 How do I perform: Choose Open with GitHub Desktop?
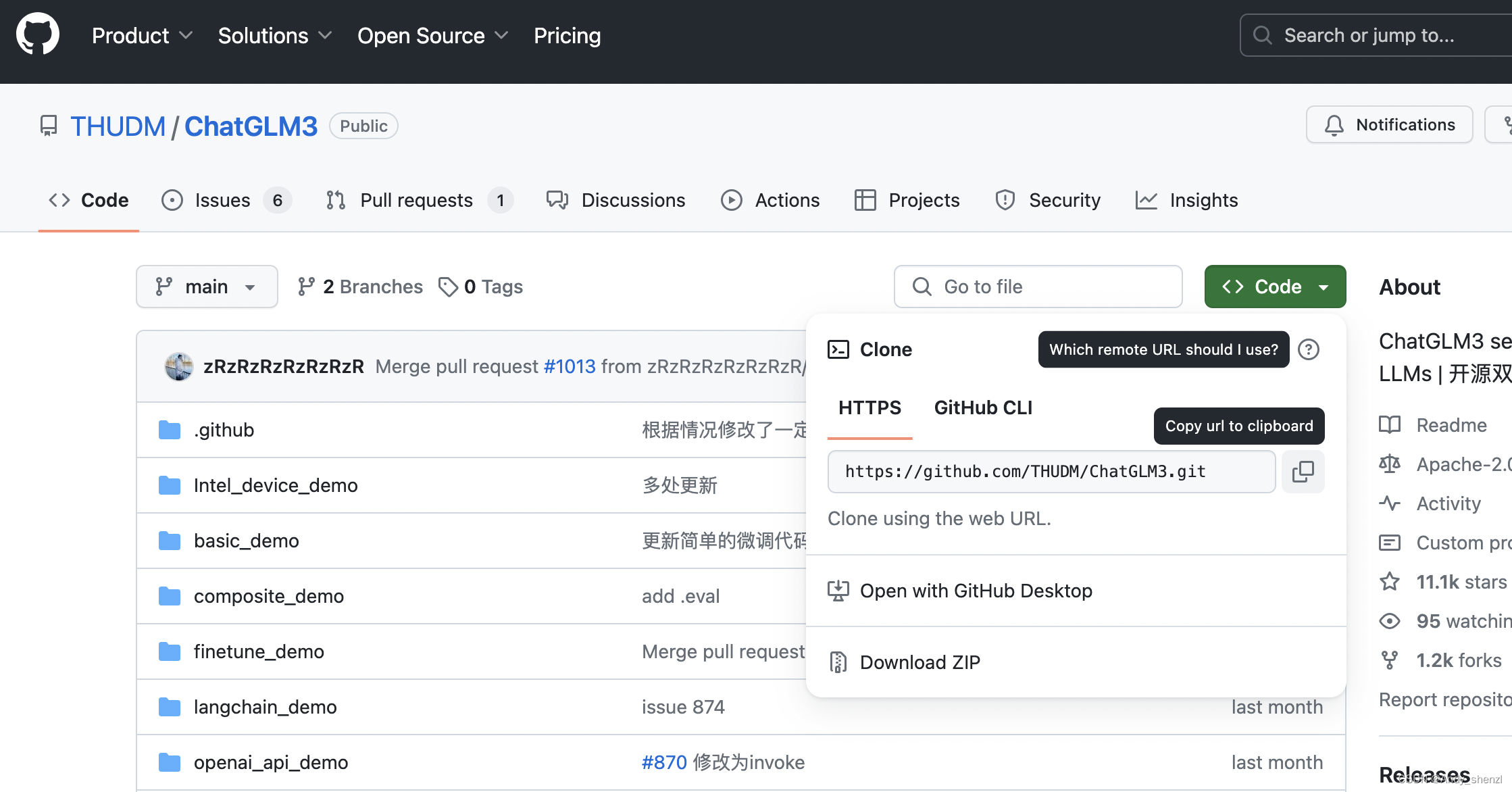1076,591
